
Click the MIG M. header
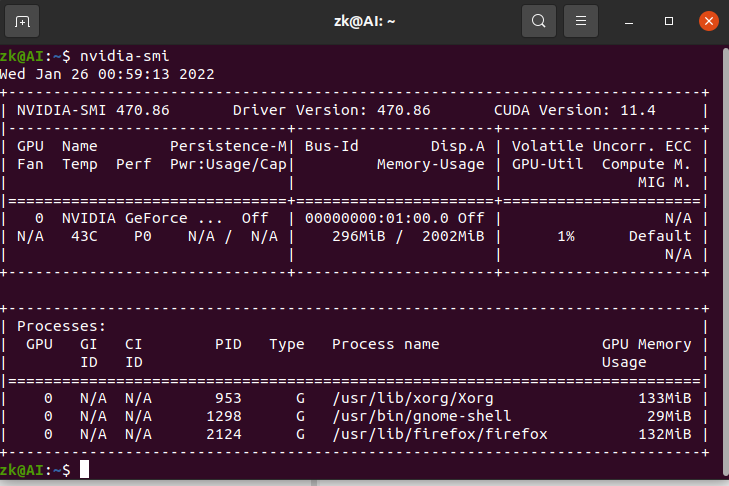click(664, 182)
